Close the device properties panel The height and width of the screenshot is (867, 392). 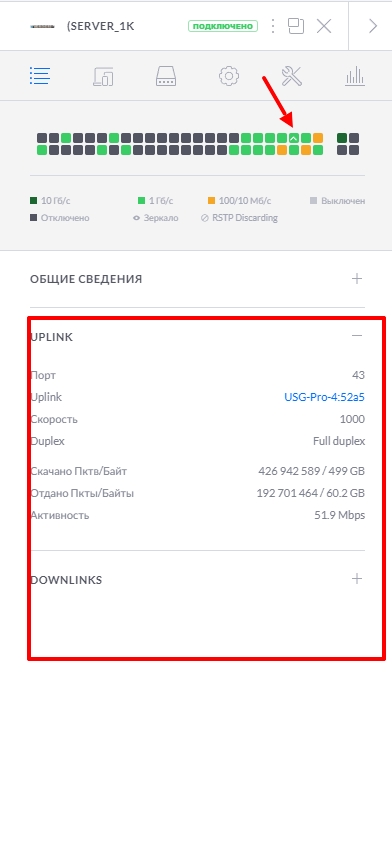[x=324, y=26]
